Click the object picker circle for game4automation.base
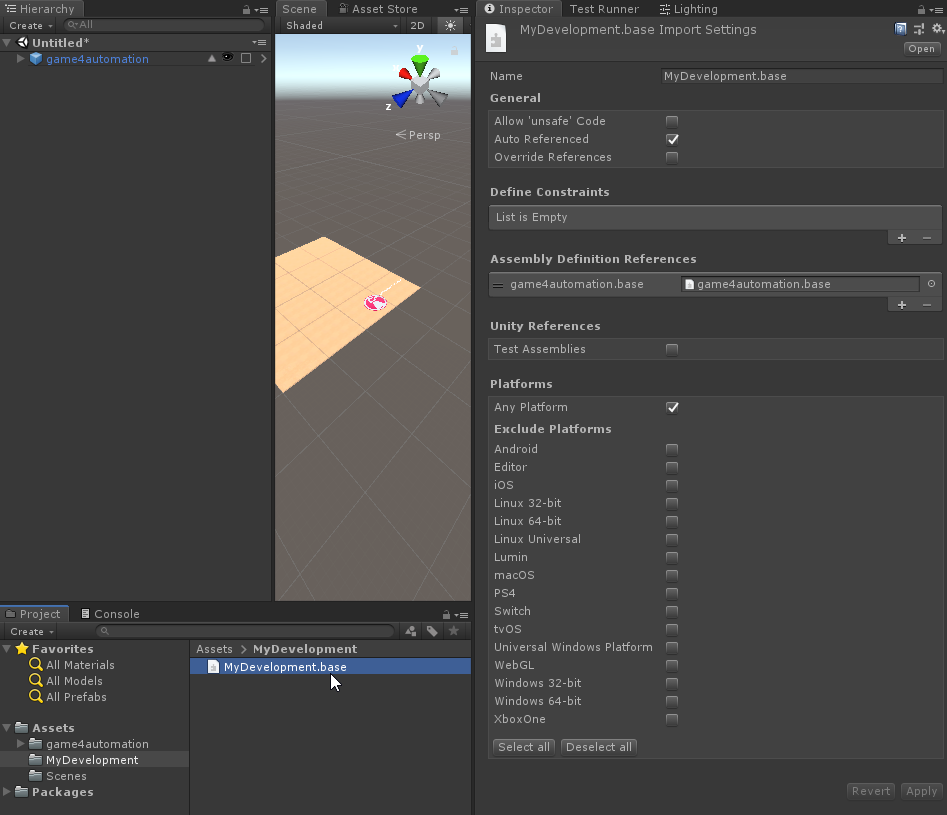 click(931, 284)
